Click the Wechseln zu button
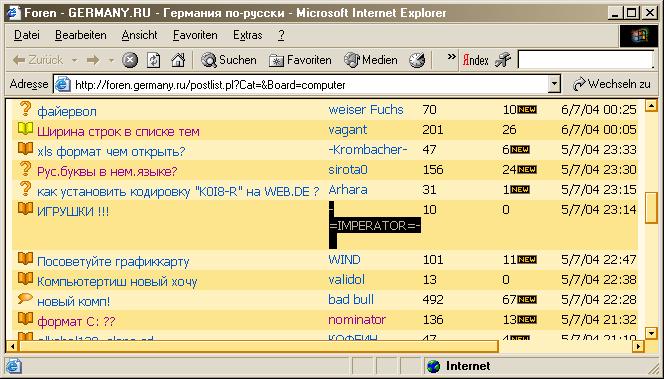Screen dimensions: 664x379 tap(611, 84)
